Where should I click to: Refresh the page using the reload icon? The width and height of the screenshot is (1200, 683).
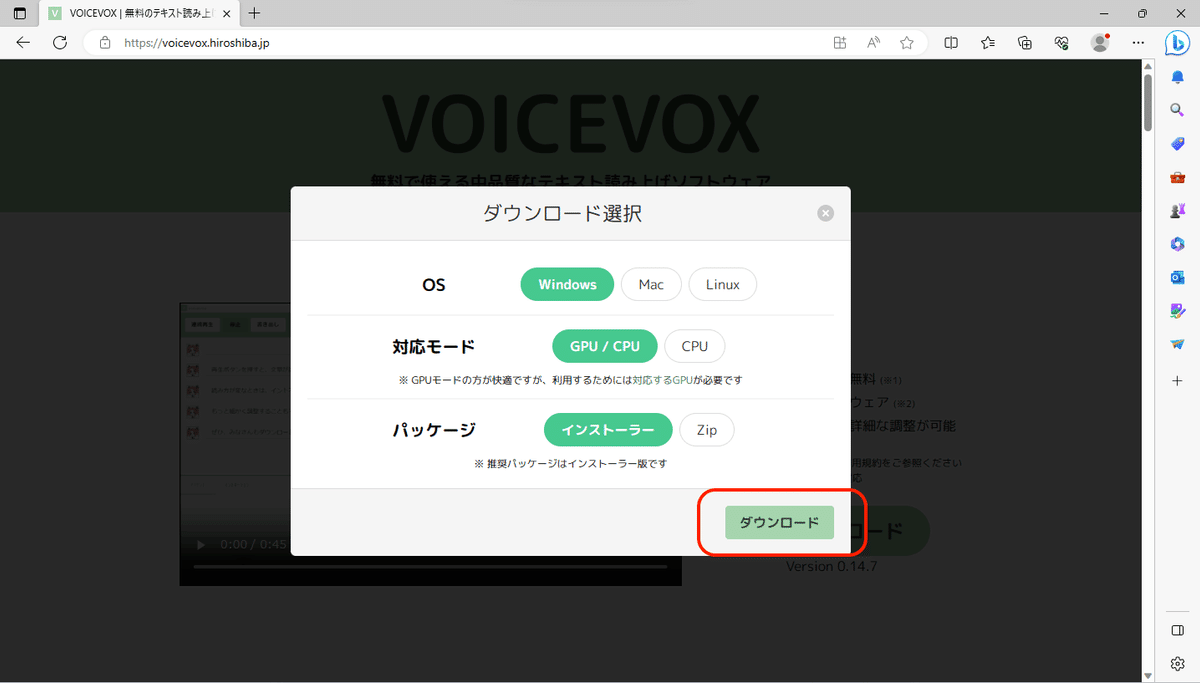pos(60,43)
